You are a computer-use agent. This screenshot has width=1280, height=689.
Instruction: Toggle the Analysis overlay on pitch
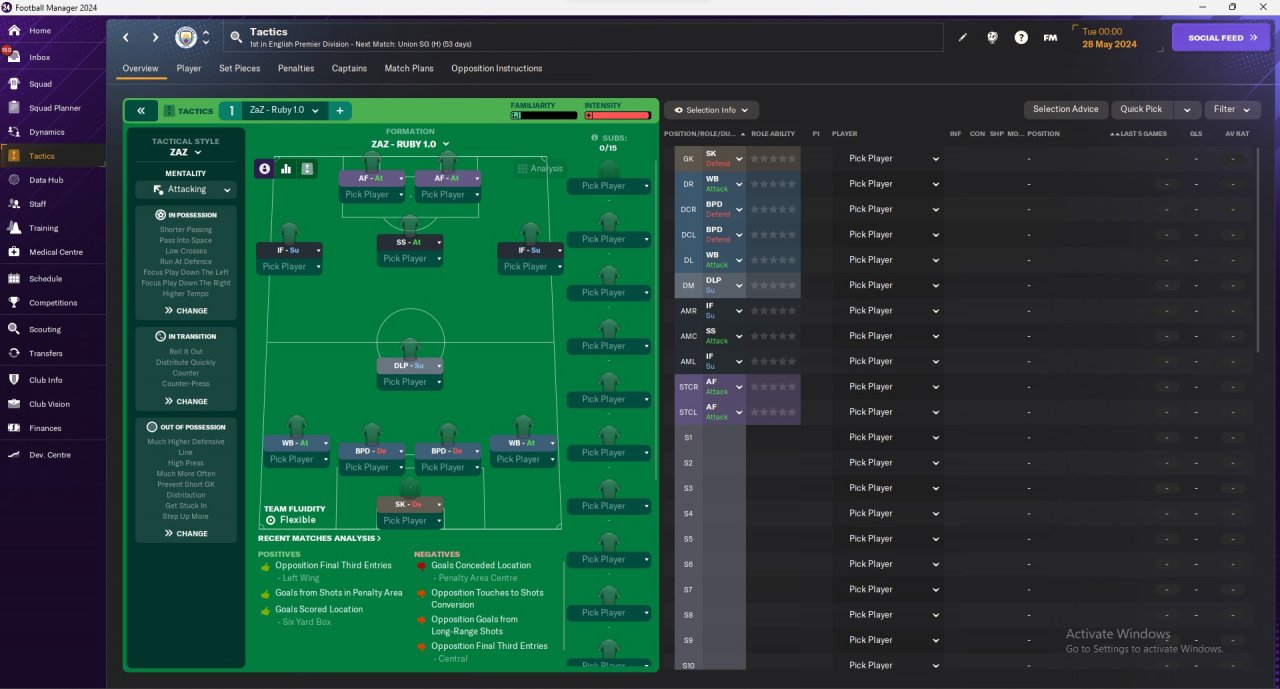coord(540,169)
